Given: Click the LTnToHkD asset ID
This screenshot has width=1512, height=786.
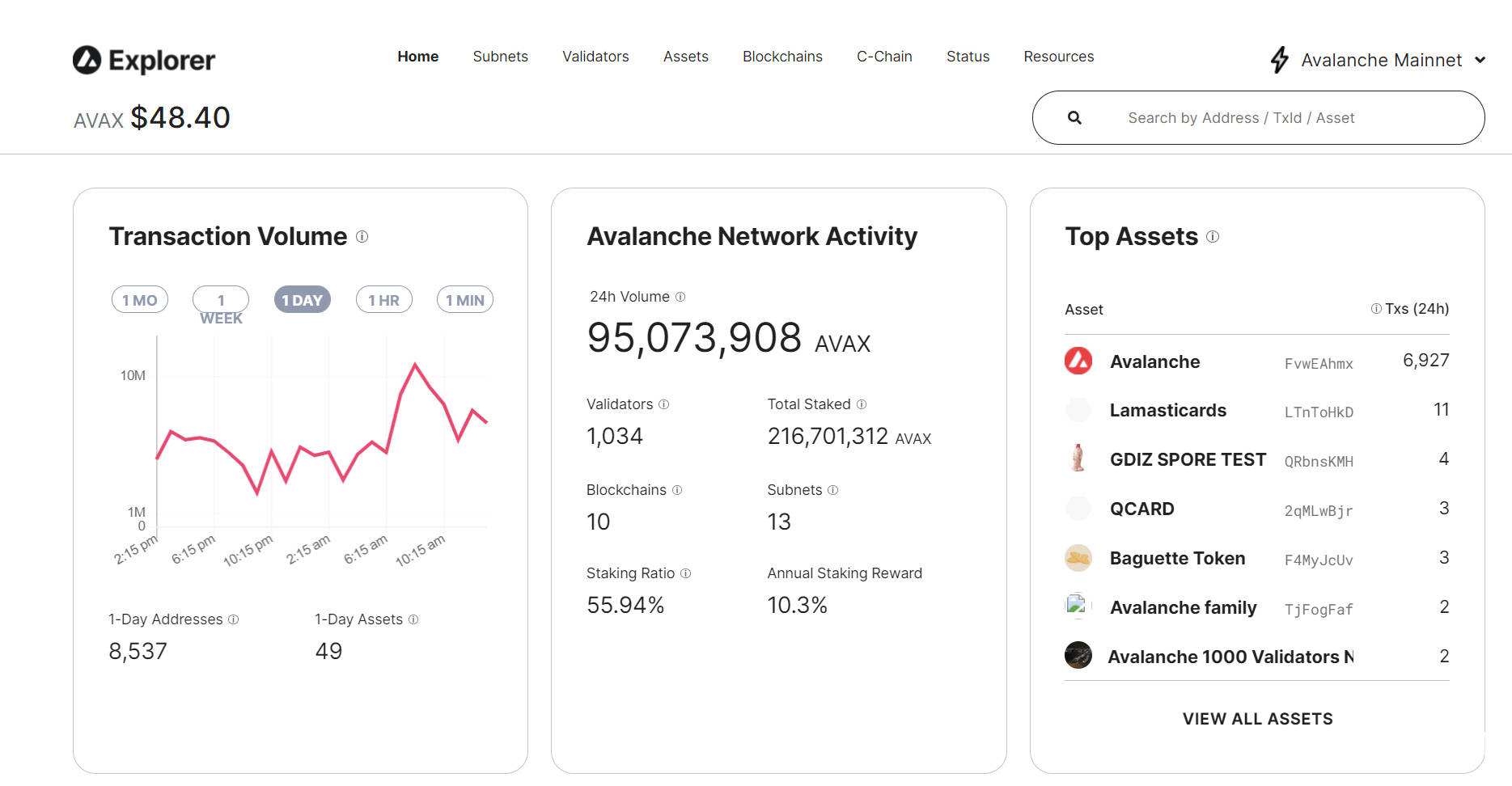Looking at the screenshot, I should 1319,412.
